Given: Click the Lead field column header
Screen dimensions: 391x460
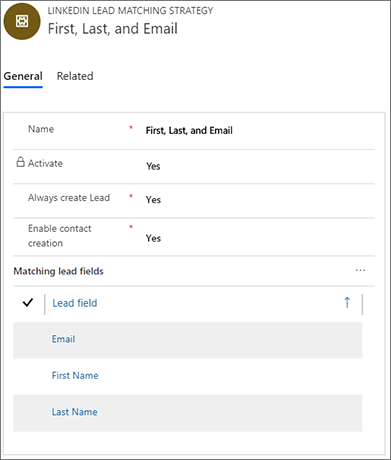Looking at the screenshot, I should tap(75, 303).
